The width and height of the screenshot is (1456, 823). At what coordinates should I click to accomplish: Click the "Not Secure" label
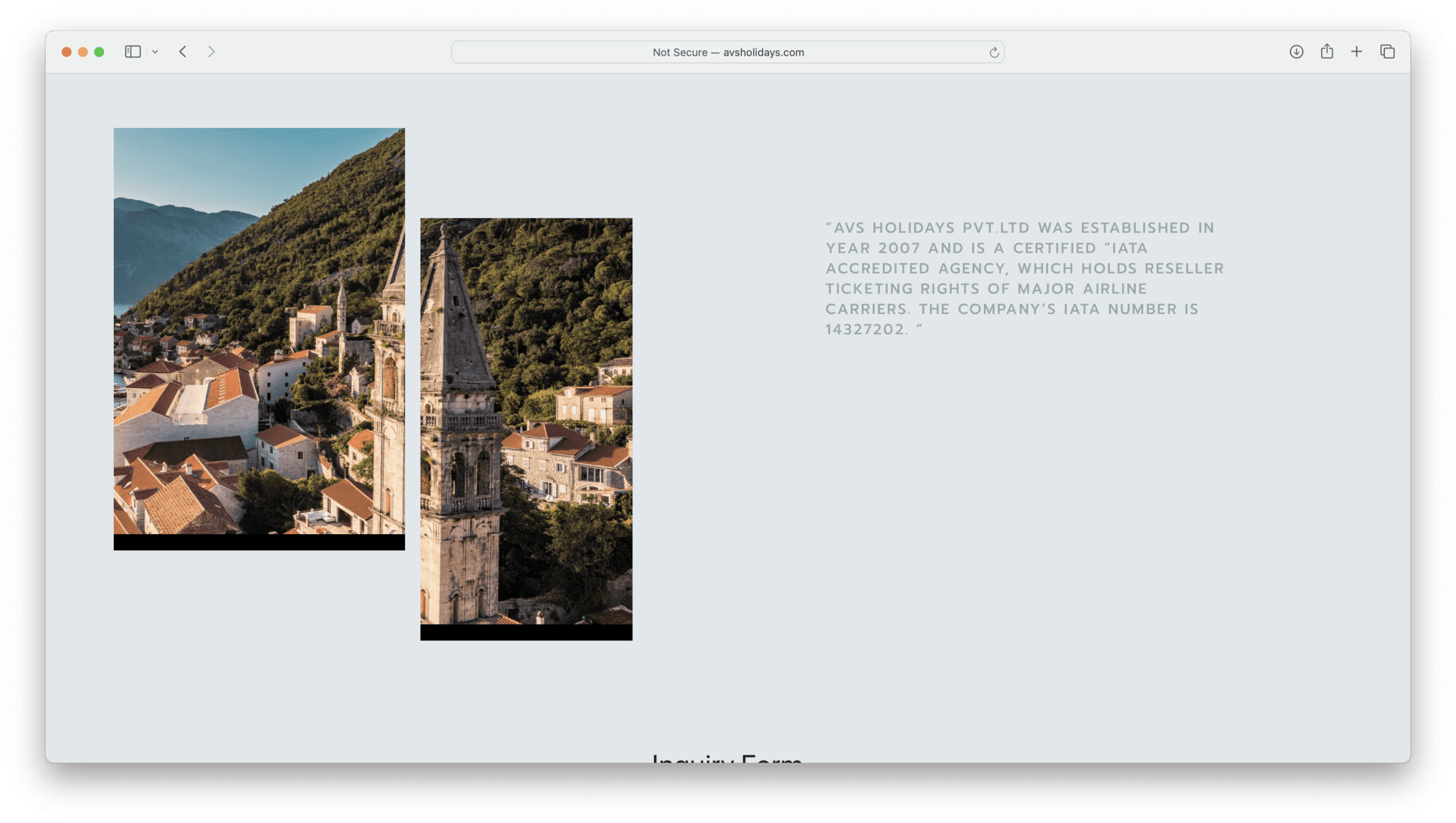680,52
